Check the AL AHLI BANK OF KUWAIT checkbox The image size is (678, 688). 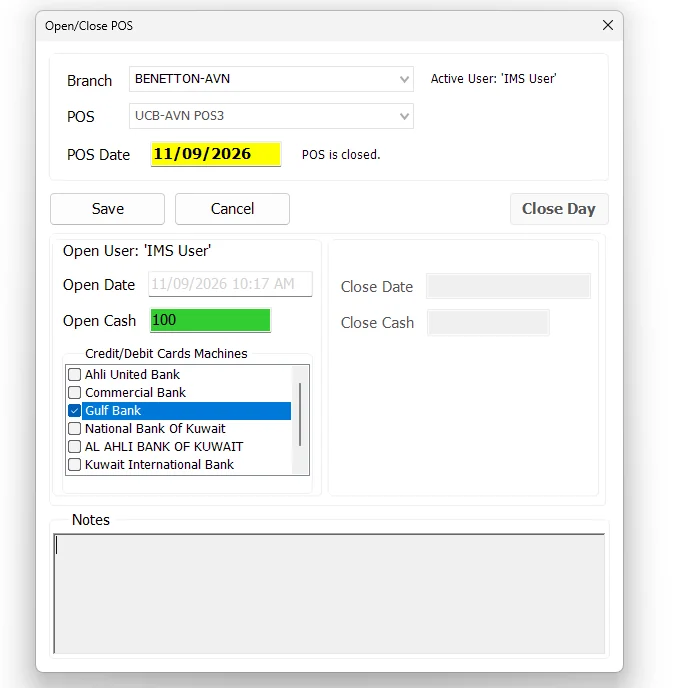[x=75, y=447]
